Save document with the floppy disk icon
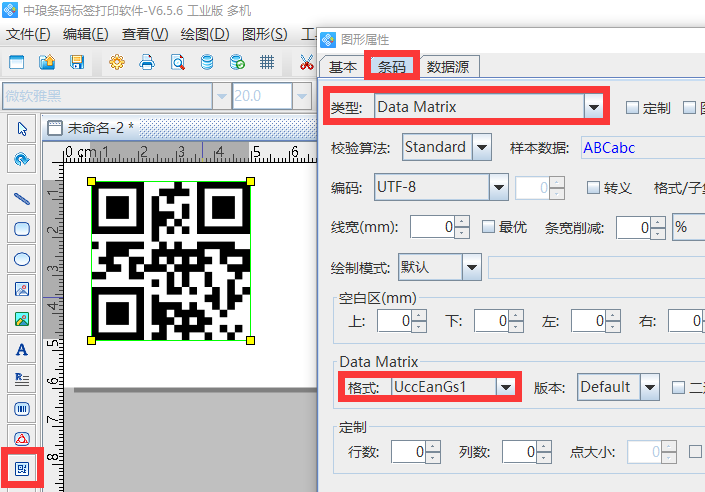 click(x=77, y=62)
